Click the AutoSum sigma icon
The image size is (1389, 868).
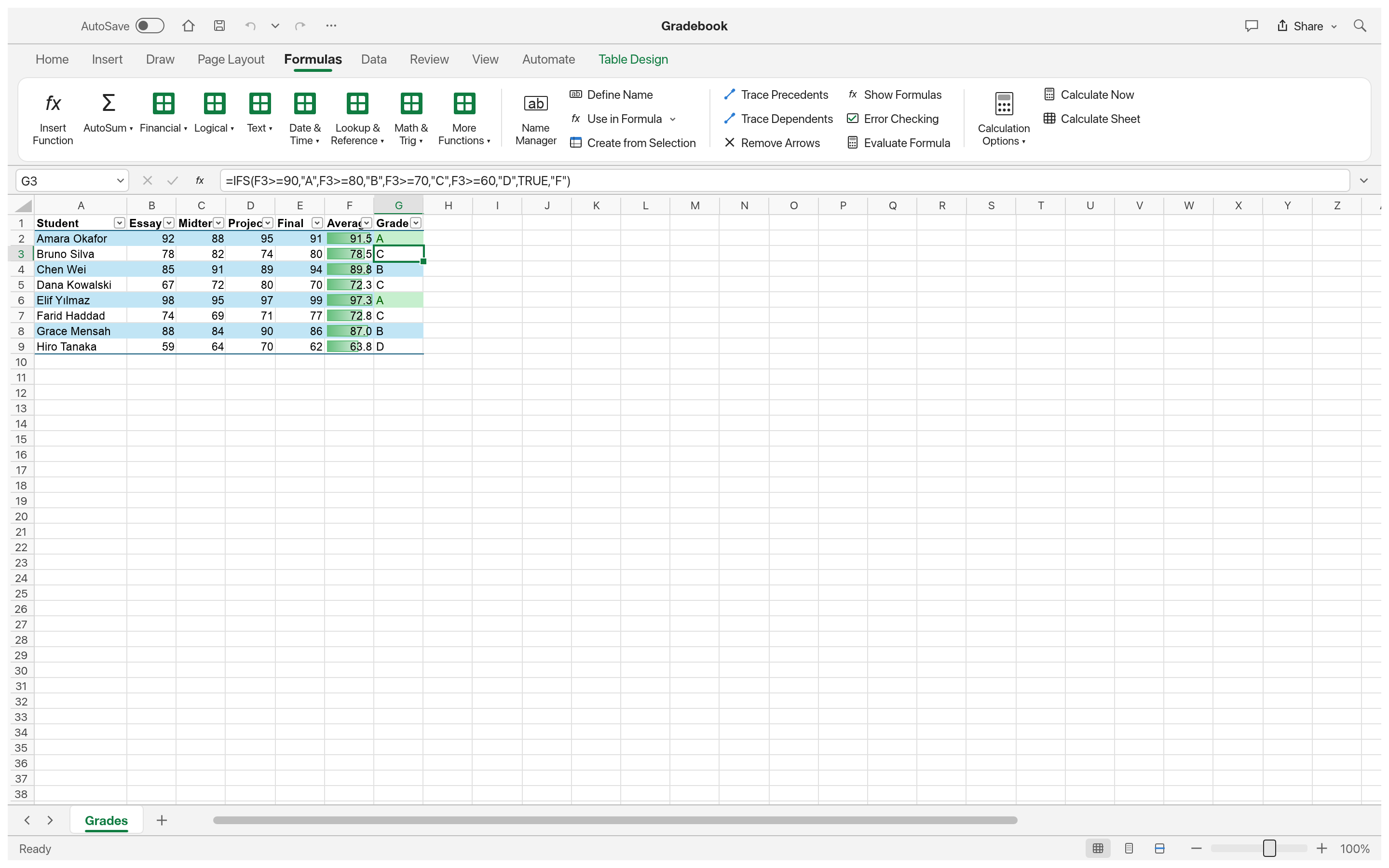point(108,103)
